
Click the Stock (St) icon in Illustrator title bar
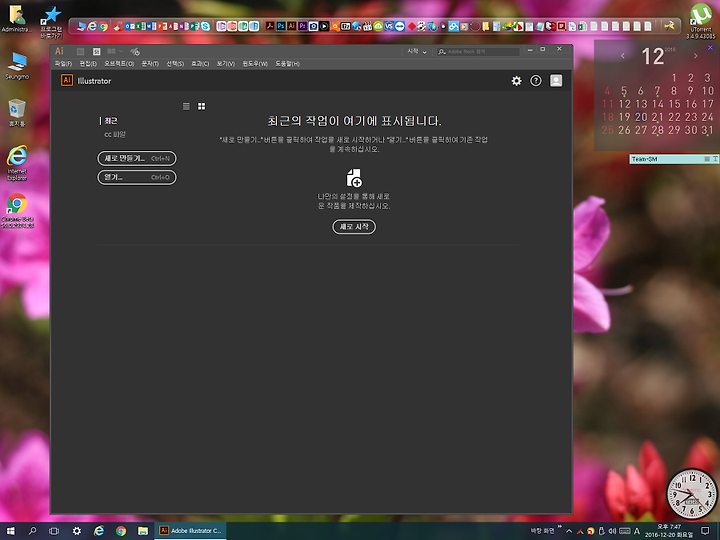96,51
